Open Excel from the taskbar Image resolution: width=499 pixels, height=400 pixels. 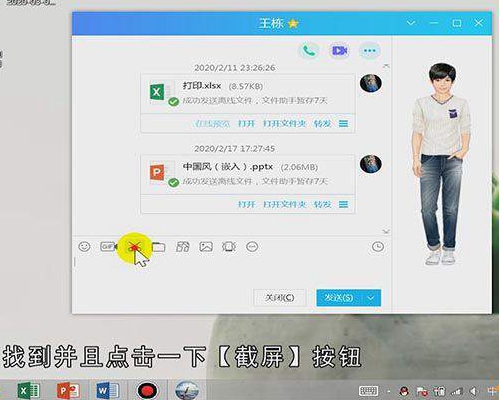tap(28, 390)
